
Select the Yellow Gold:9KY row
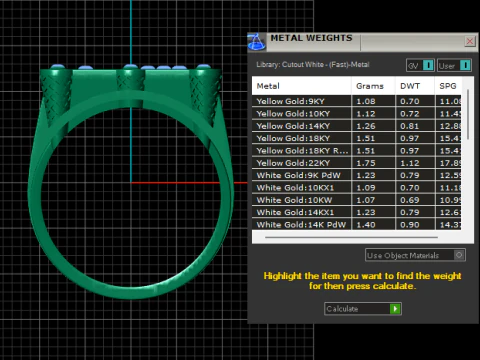click(357, 101)
